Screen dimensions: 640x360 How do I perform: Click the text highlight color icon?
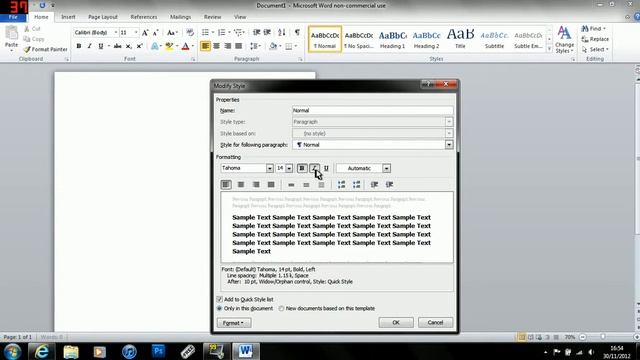[169, 47]
